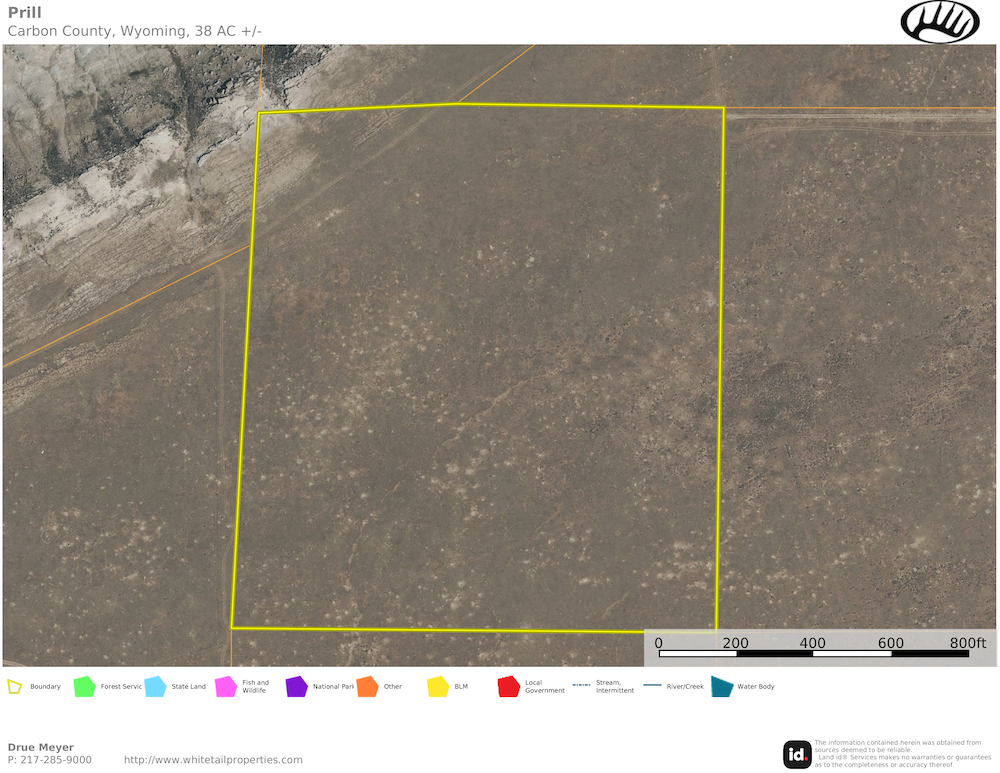Image resolution: width=1000 pixels, height=773 pixels.
Task: Select the green Forest Service legend icon
Action: pos(84,687)
